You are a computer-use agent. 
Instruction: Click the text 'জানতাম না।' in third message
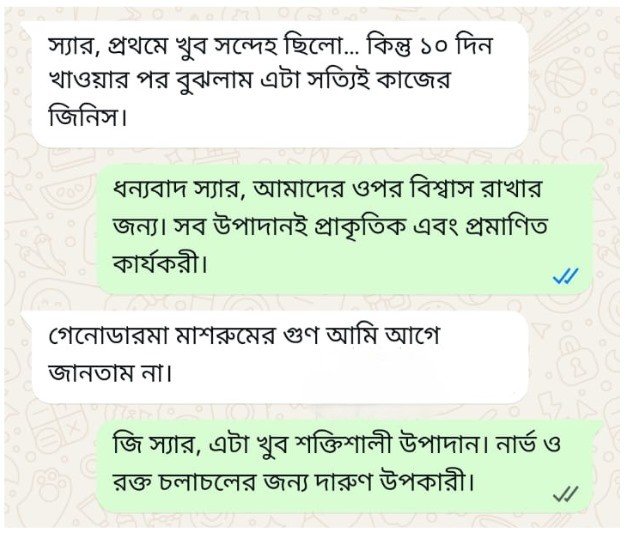[x=110, y=374]
